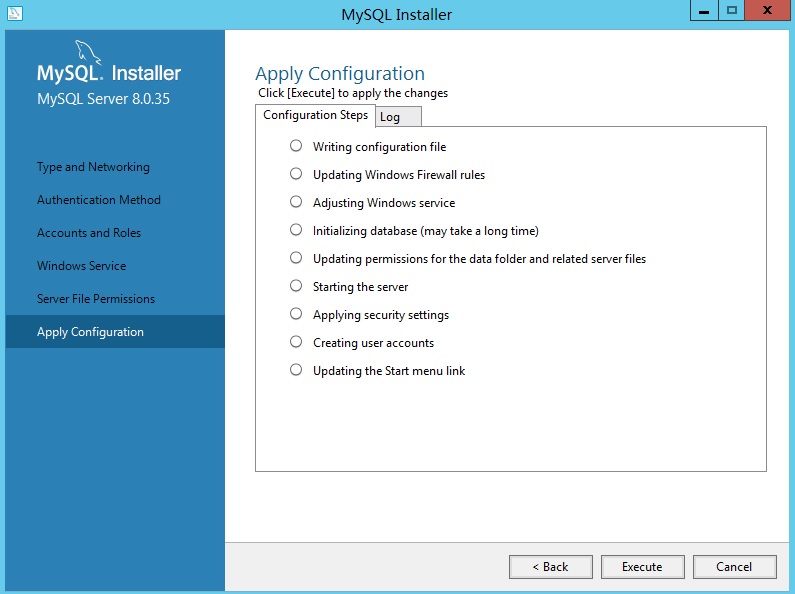Select the Applying security settings circle

point(296,314)
